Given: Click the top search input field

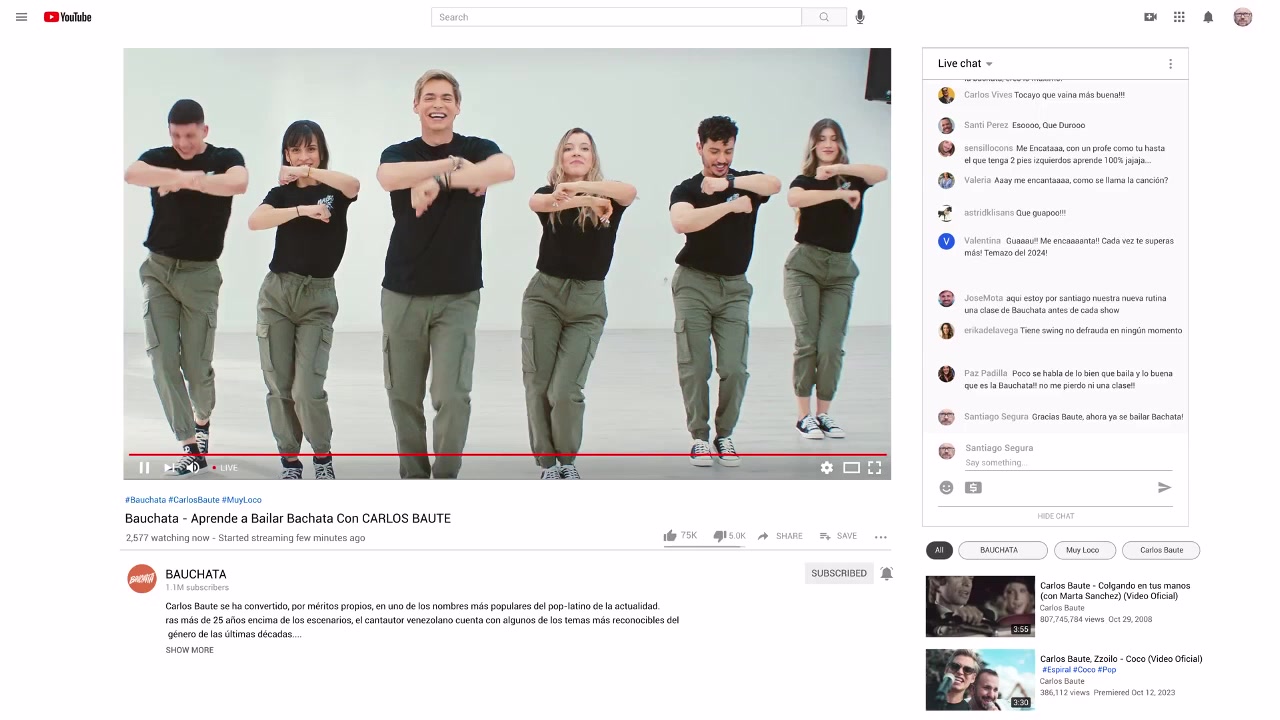Looking at the screenshot, I should (616, 17).
